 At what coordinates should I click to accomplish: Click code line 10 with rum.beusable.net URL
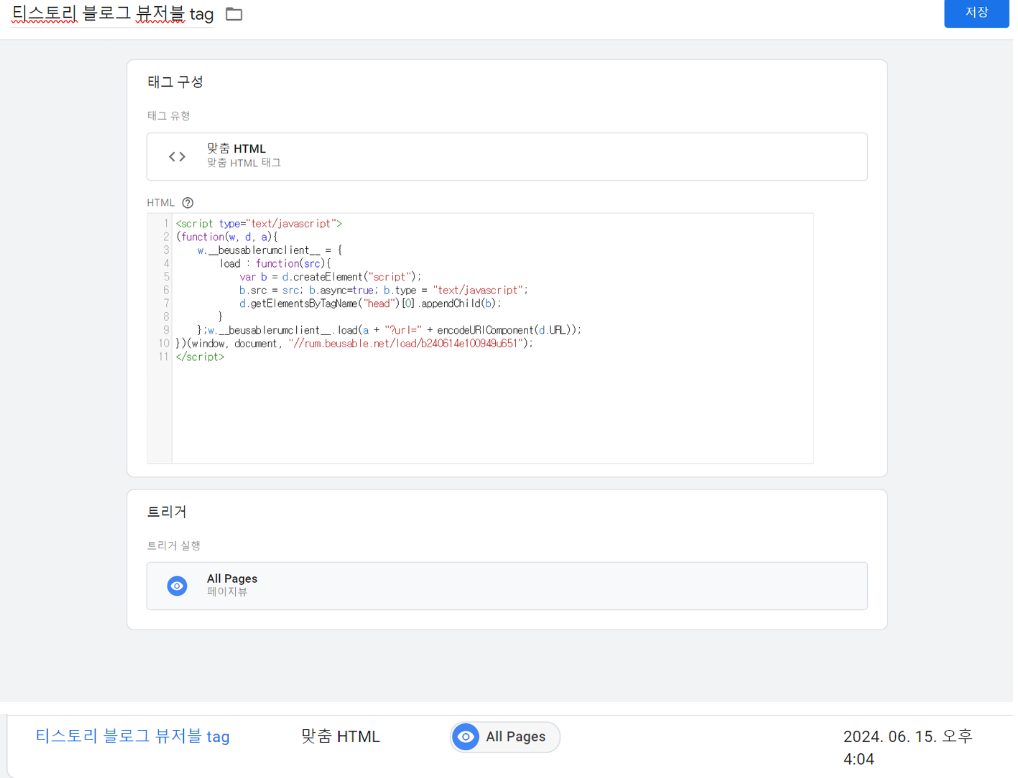(x=354, y=344)
